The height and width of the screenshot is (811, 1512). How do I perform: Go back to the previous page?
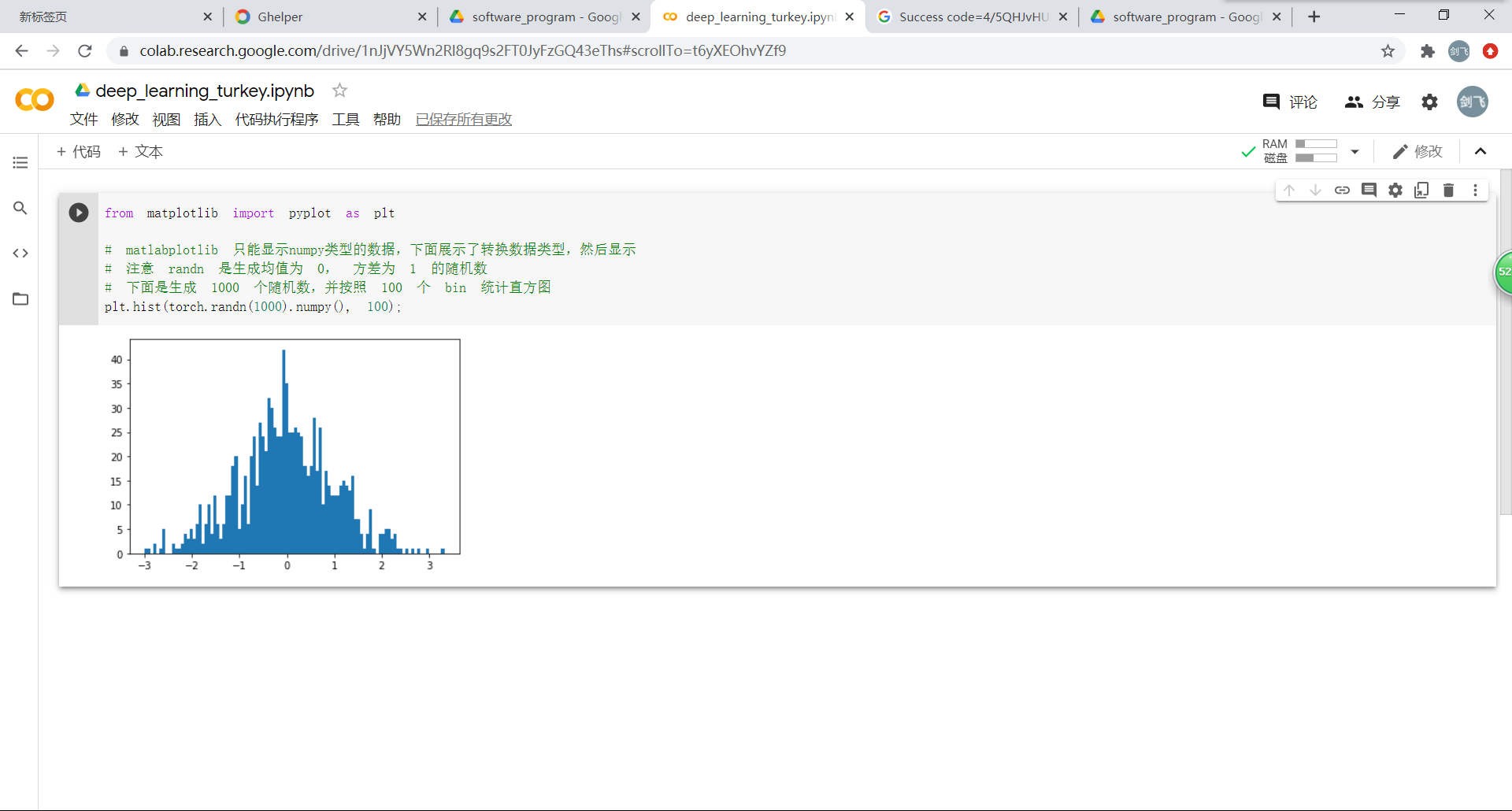tap(21, 51)
